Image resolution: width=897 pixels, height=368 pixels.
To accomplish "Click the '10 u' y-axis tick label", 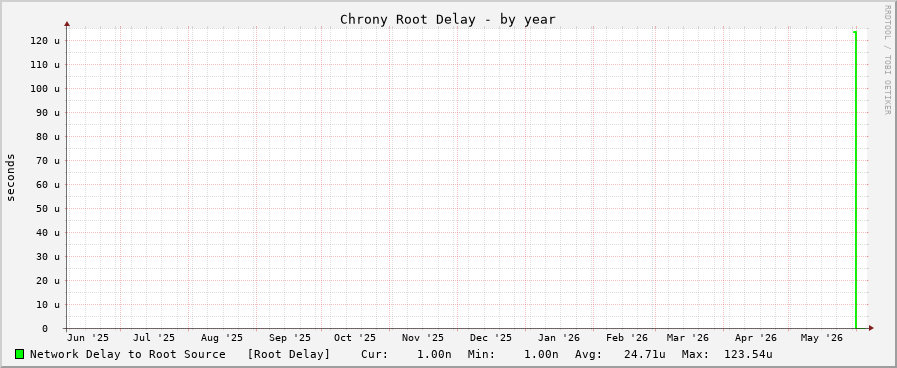I will tap(47, 305).
